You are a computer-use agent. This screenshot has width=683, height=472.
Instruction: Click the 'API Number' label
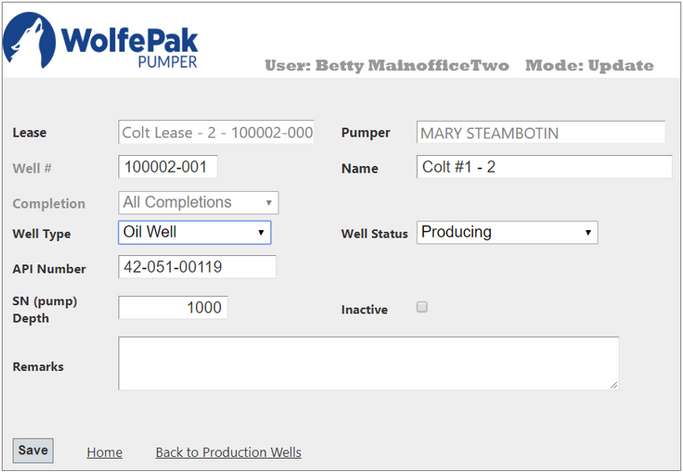point(49,269)
